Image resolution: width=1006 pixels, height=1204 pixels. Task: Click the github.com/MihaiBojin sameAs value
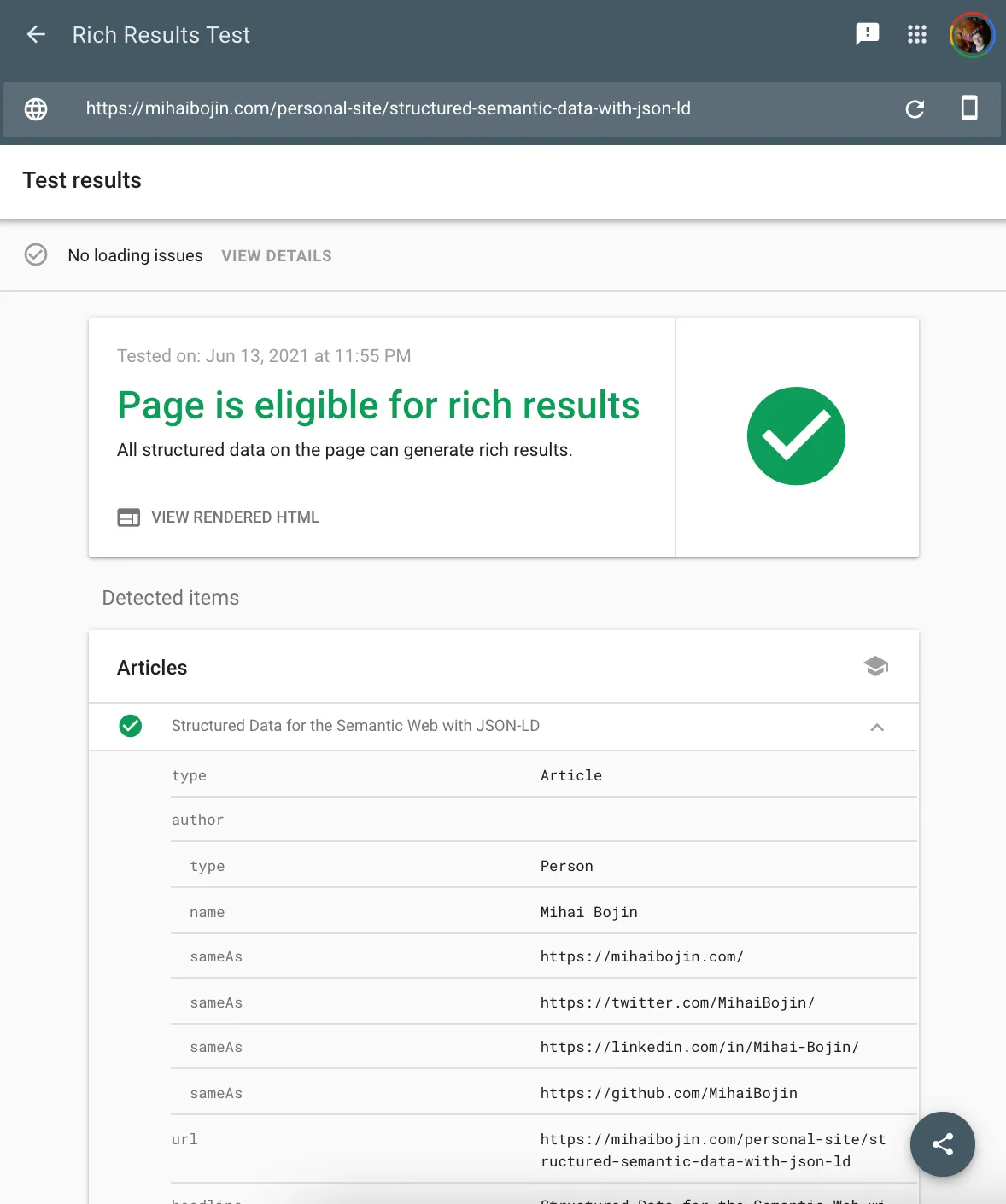[670, 1093]
